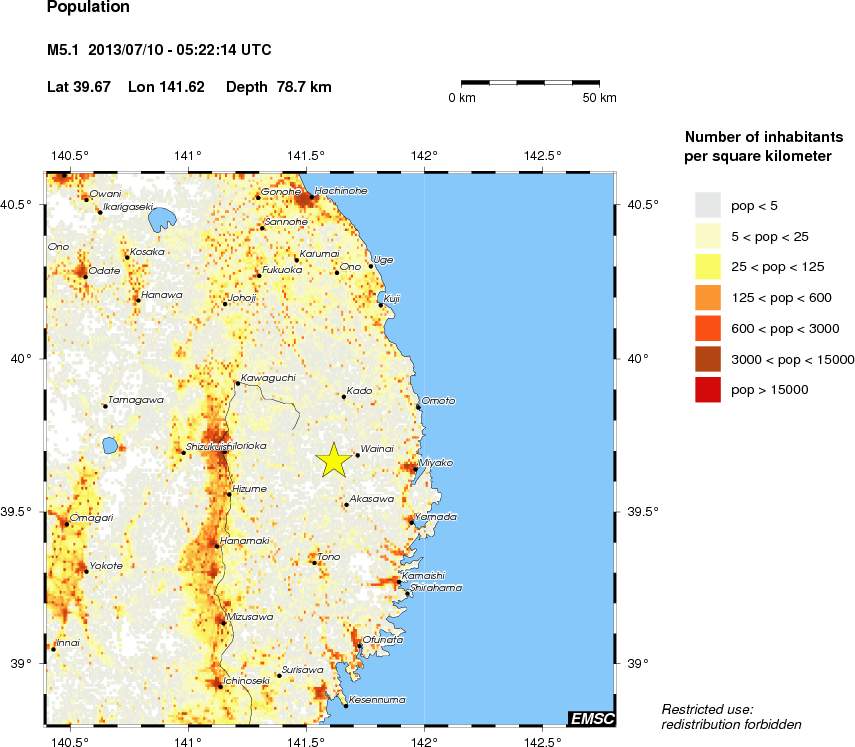
Task: Click the 0 to 50 km scale bar
Action: [530, 81]
